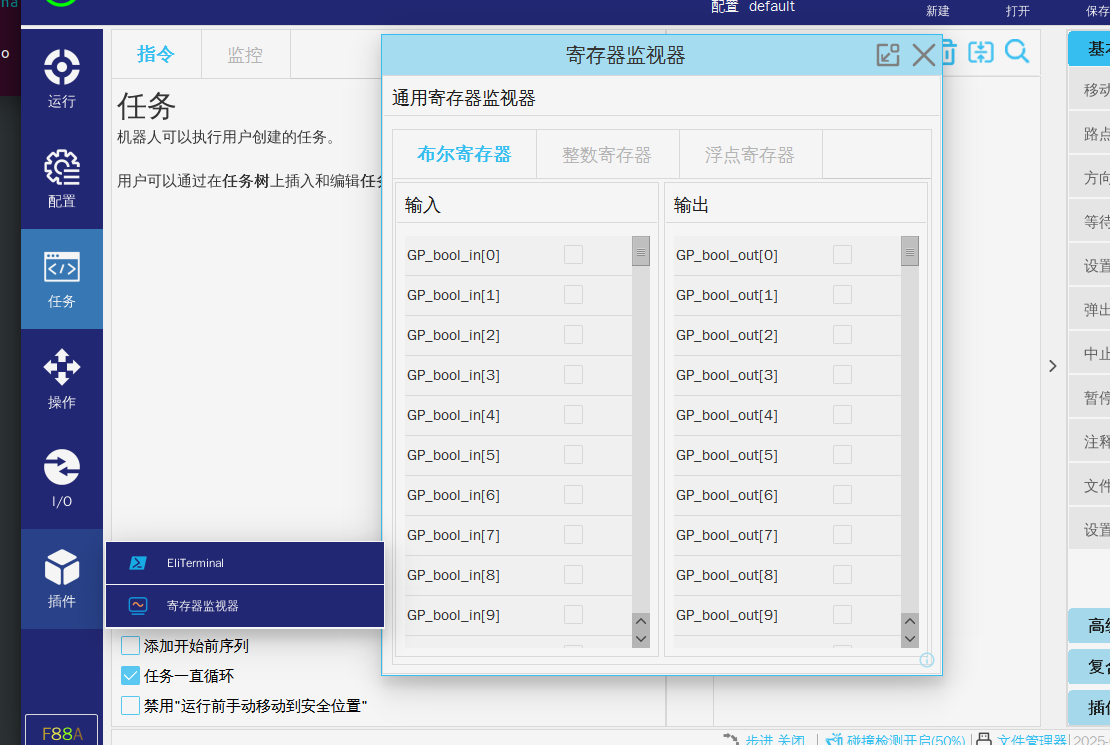Screen dimensions: 1110x745
Task: Click output list scroll up arrow
Action: tap(910, 621)
